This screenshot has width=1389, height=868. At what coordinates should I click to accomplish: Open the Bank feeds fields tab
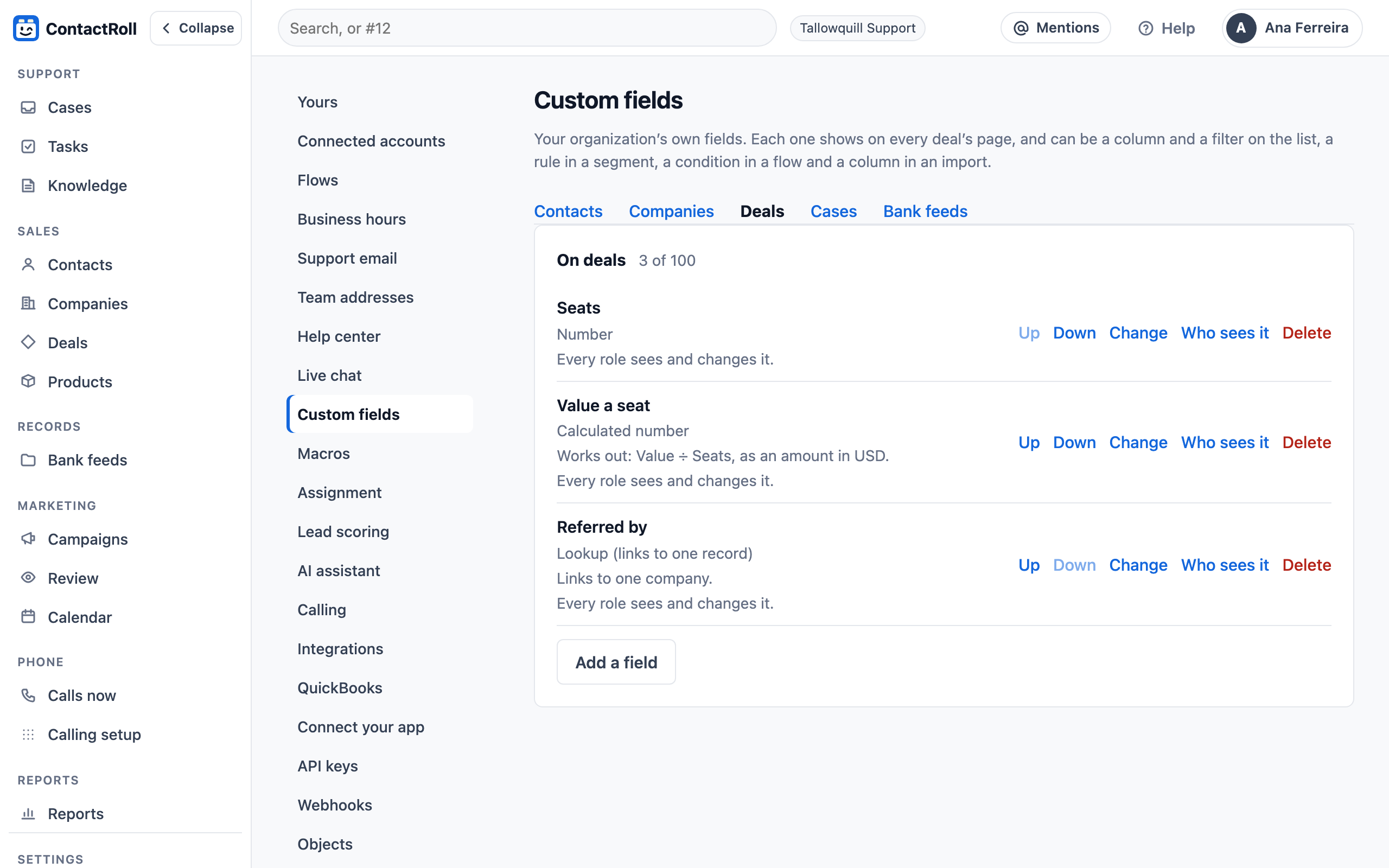tap(925, 211)
